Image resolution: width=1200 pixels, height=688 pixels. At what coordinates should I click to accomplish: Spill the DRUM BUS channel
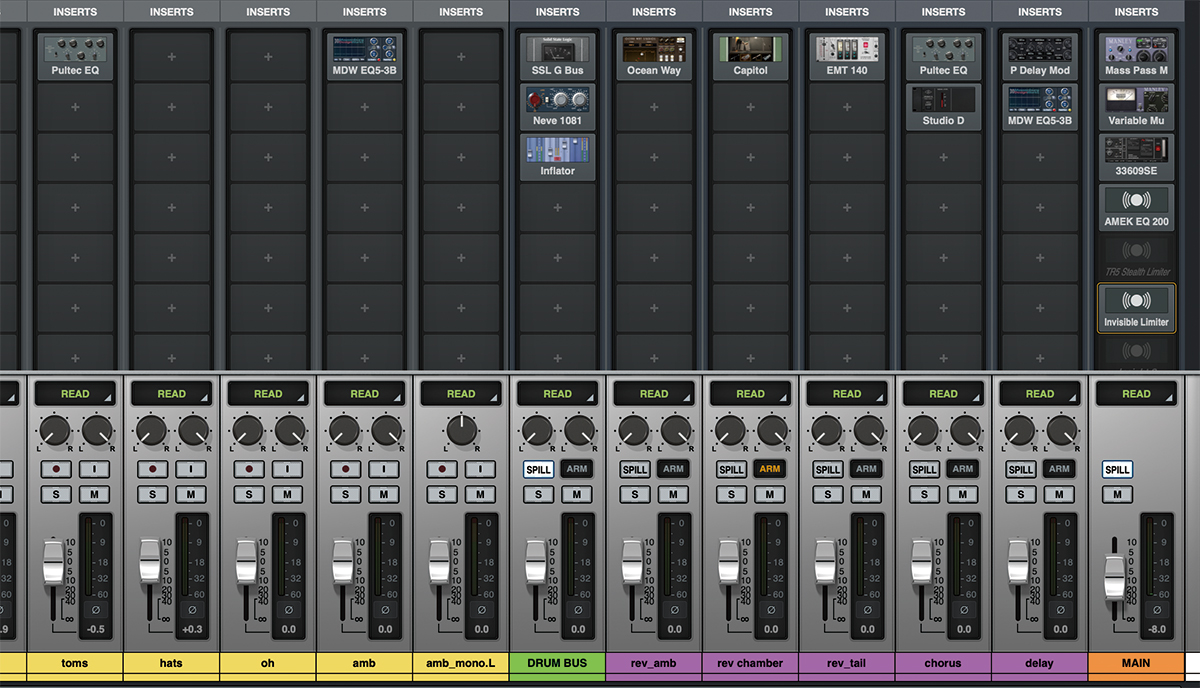coord(538,469)
